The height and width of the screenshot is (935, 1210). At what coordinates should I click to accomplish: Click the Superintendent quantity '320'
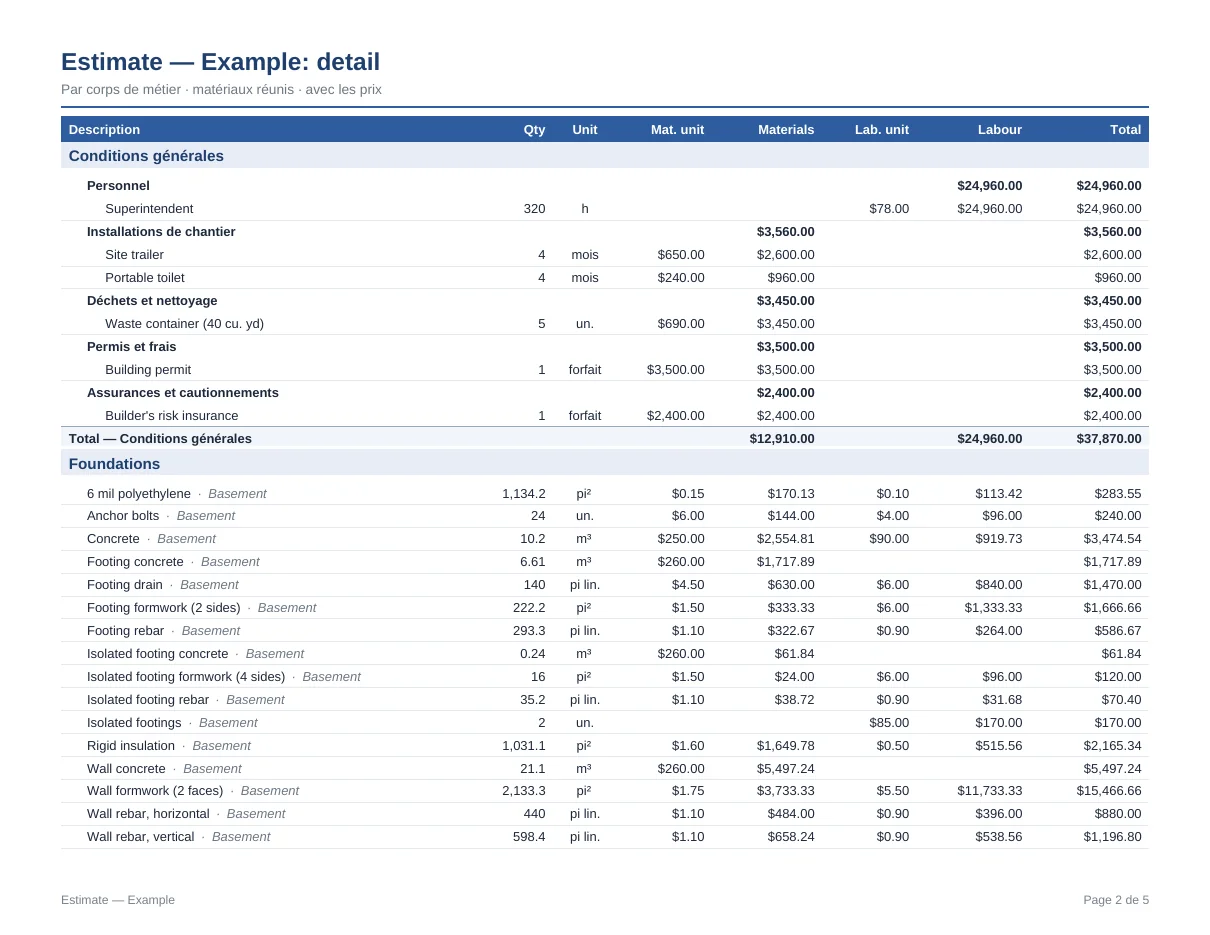[x=534, y=209]
